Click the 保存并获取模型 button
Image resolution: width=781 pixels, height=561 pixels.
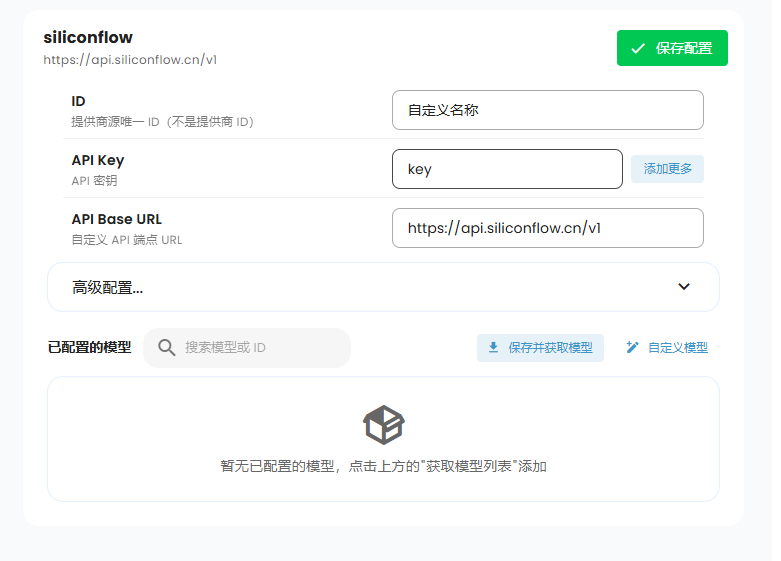click(x=540, y=348)
